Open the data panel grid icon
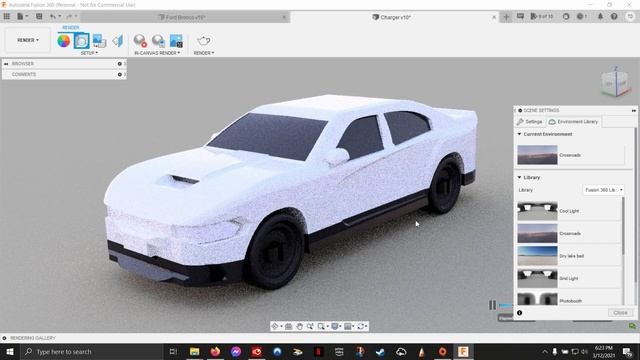Image resolution: width=640 pixels, height=360 pixels. (7, 17)
